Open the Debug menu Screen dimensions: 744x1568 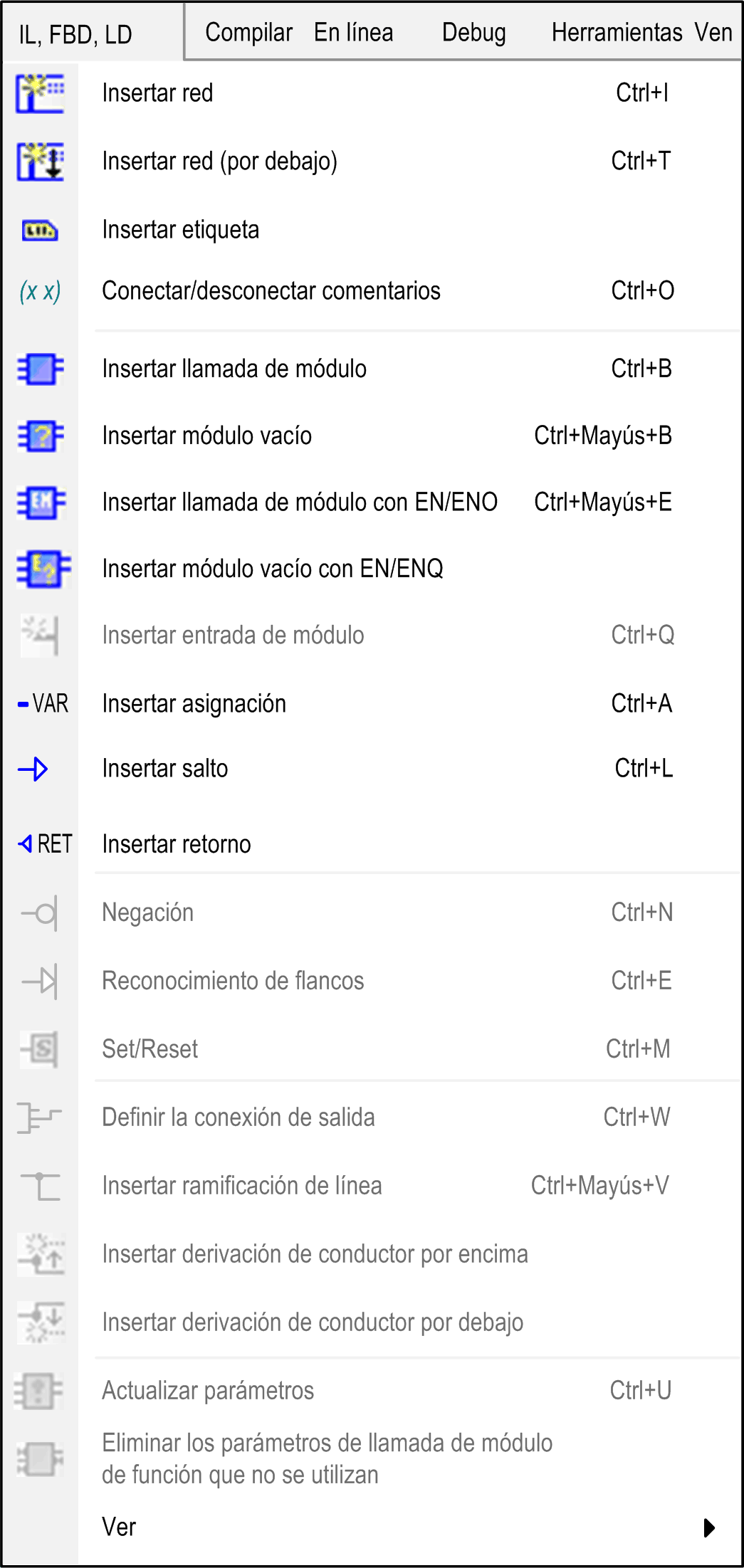[x=473, y=33]
